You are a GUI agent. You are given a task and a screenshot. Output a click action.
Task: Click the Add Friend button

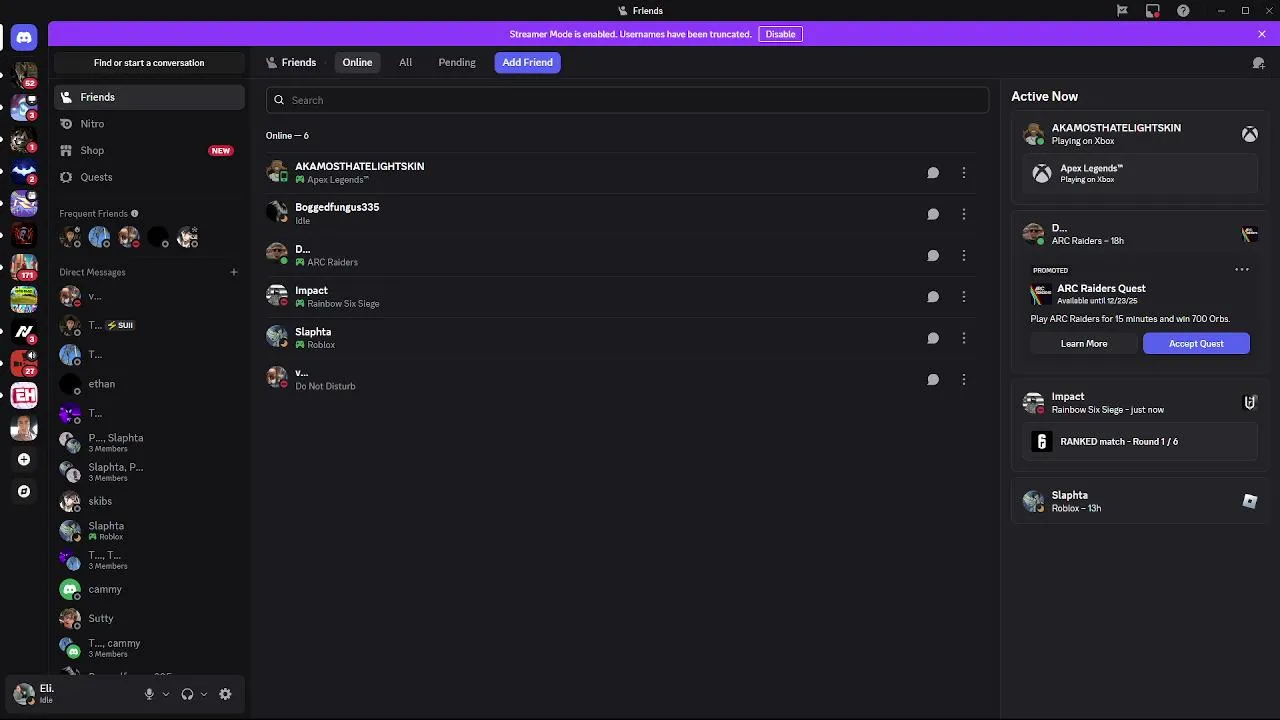(527, 62)
